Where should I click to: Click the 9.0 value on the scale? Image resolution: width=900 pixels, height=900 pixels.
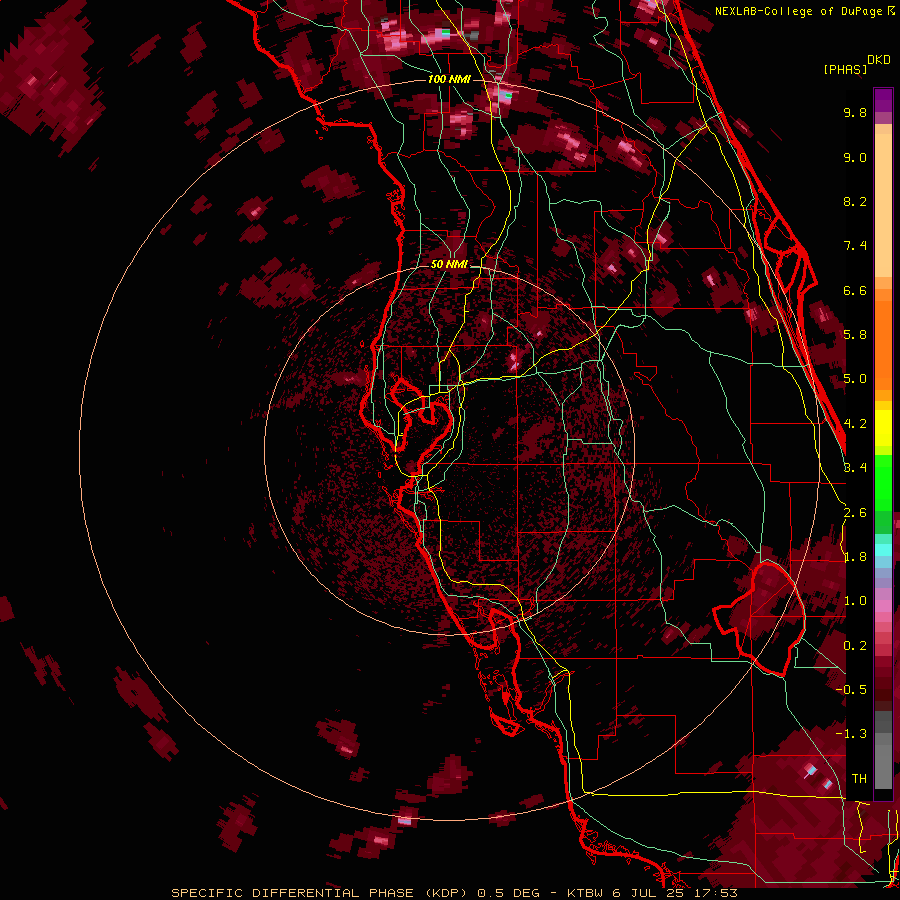tap(855, 157)
